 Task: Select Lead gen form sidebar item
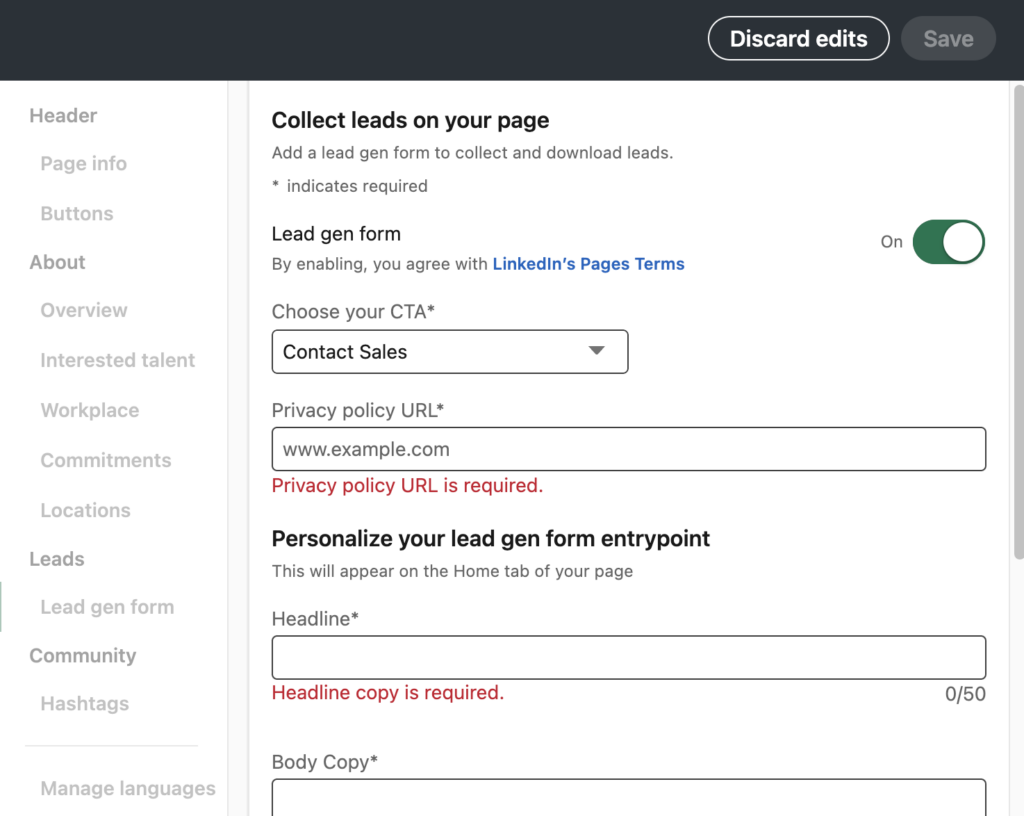(106, 607)
